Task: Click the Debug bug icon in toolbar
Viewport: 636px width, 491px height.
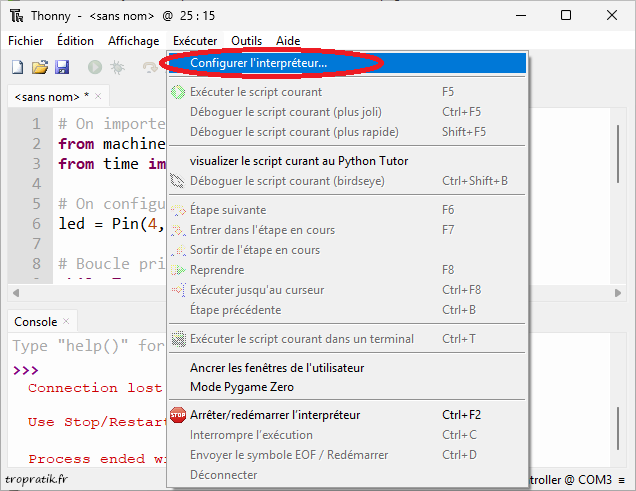Action: tap(118, 67)
